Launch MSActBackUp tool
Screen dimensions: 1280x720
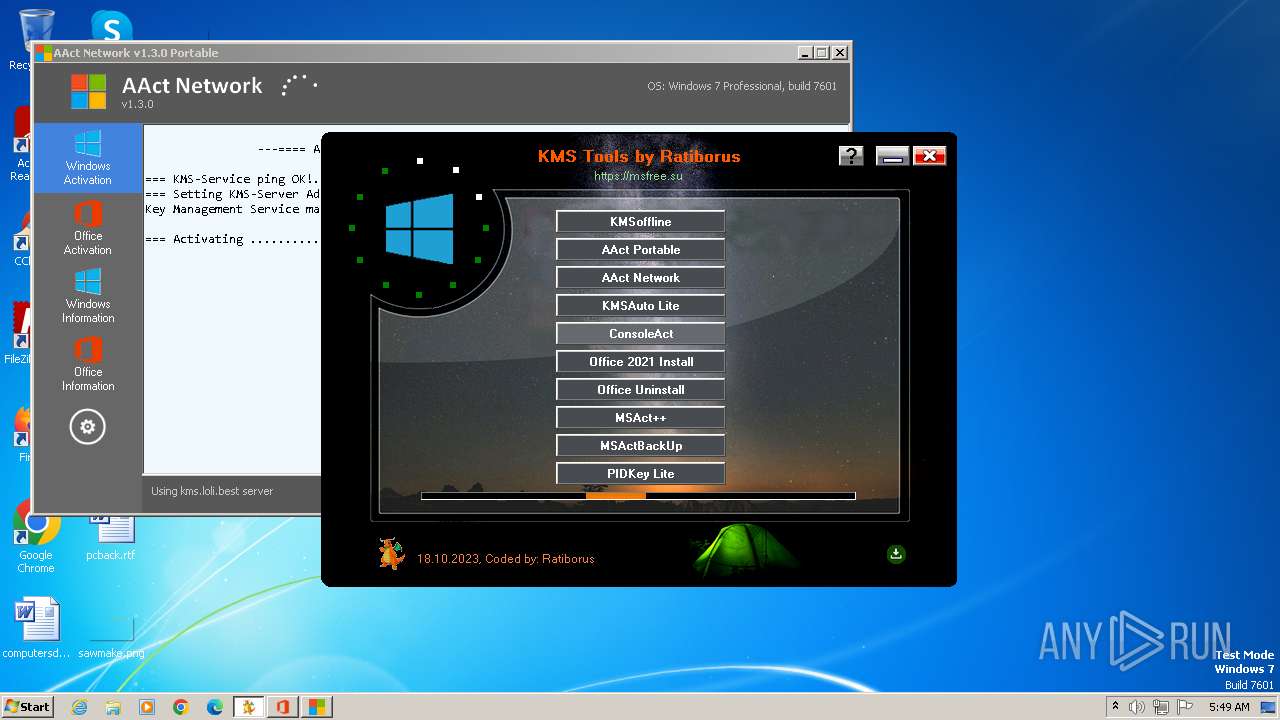[x=640, y=446]
